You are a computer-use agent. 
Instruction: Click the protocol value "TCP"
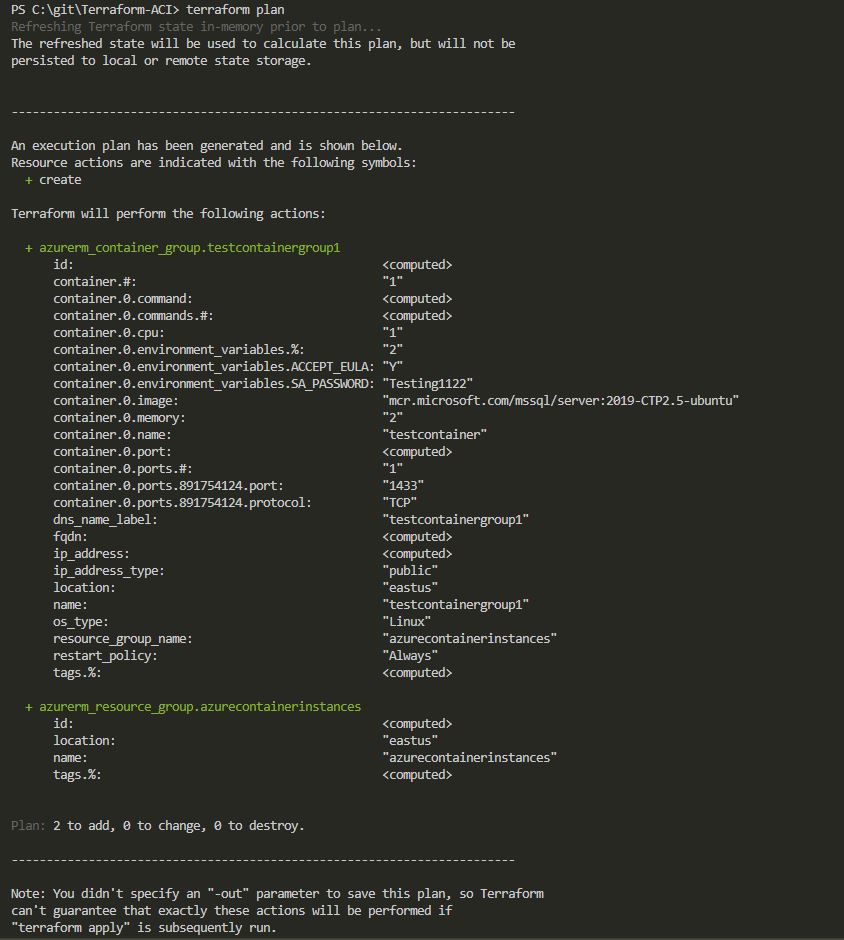pos(400,502)
